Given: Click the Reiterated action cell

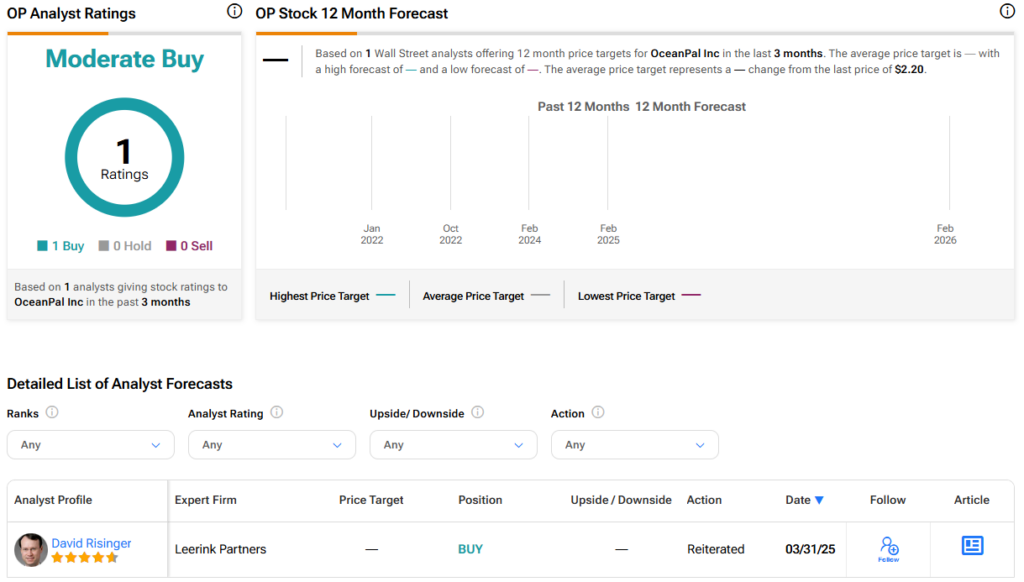Looking at the screenshot, I should click(716, 549).
